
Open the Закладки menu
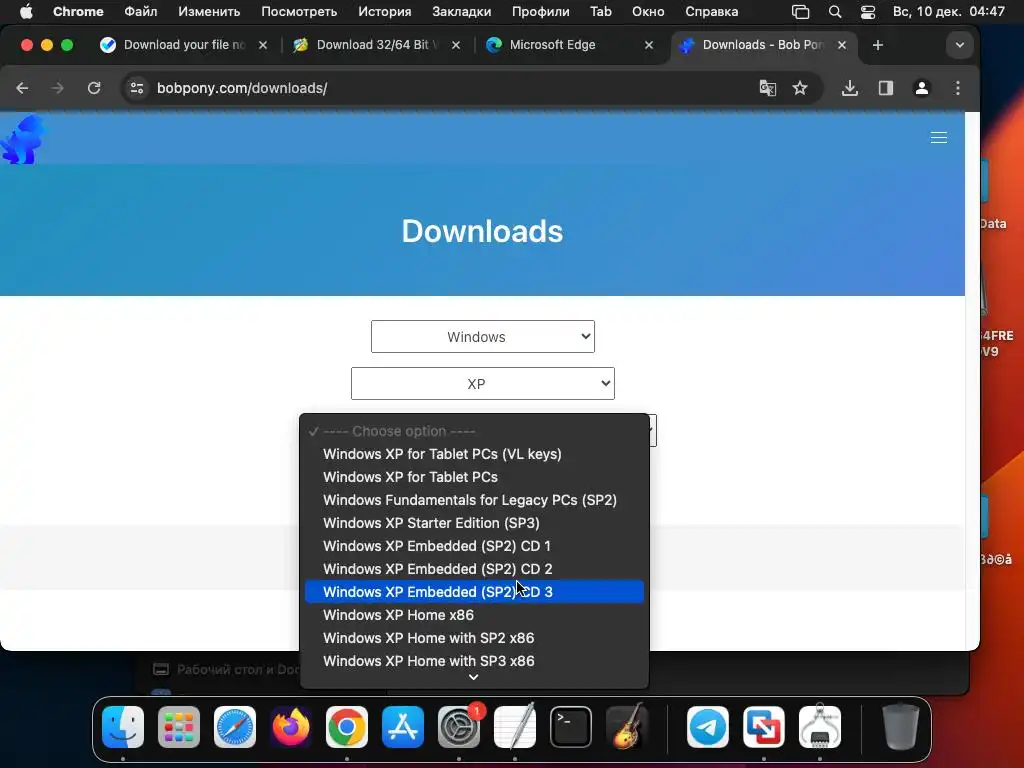[x=462, y=12]
